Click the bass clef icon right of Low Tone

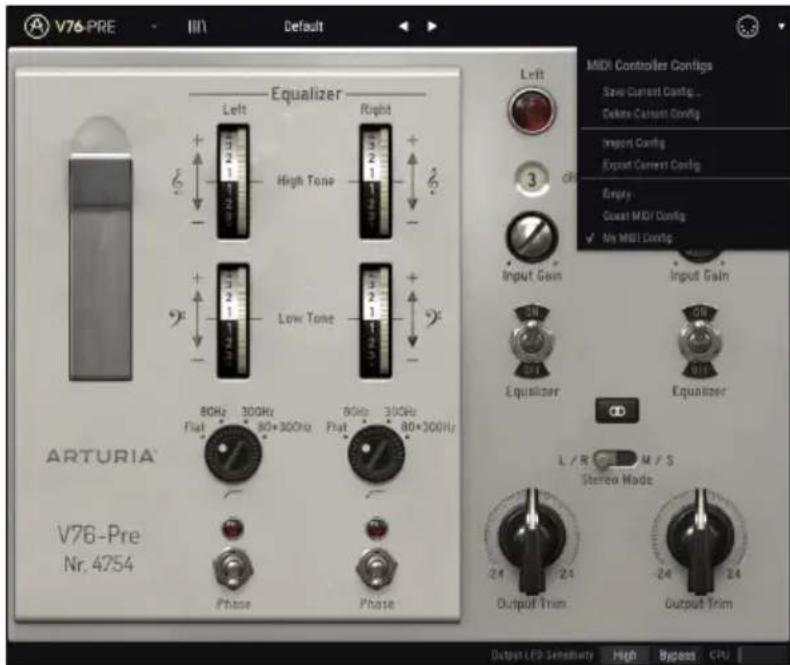pyautogui.click(x=432, y=318)
